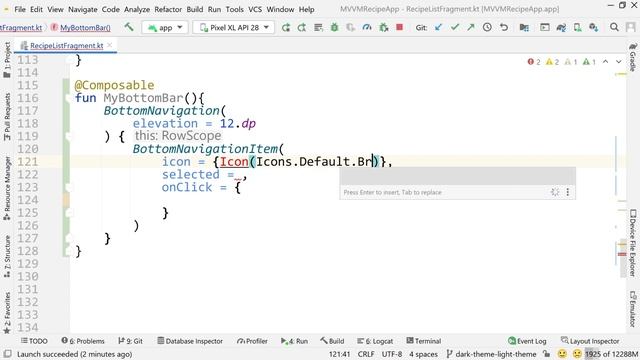Click Attach Debugger to Android Process icon
Screen dimensions: 640x360
(384, 27)
